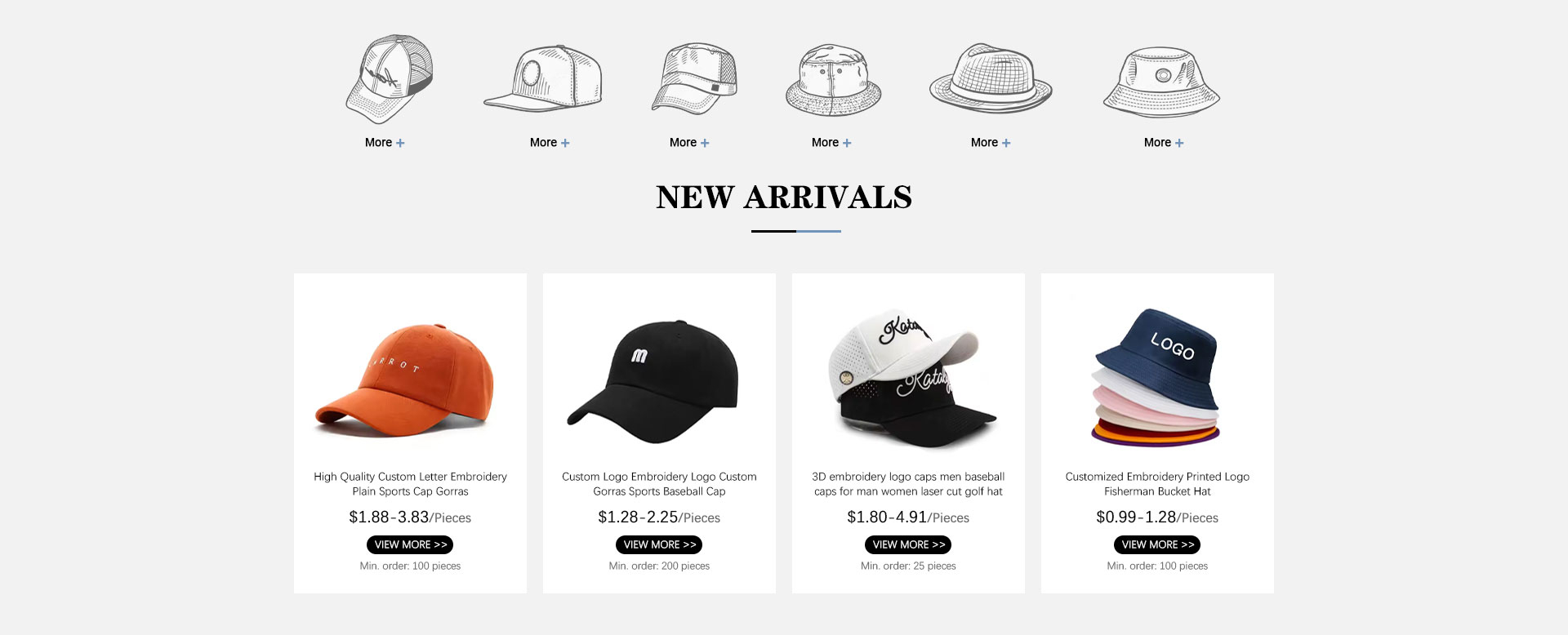The height and width of the screenshot is (635, 1568).
Task: Click the bucket hat with round logo sketch
Action: (x=1161, y=81)
